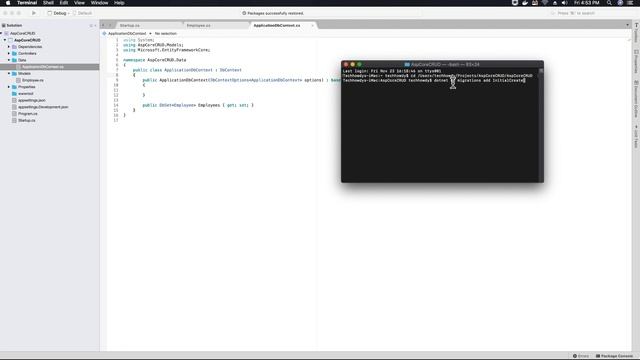The height and width of the screenshot is (360, 640).
Task: Expand the Properties folder arrow
Action: pyautogui.click(x=9, y=87)
